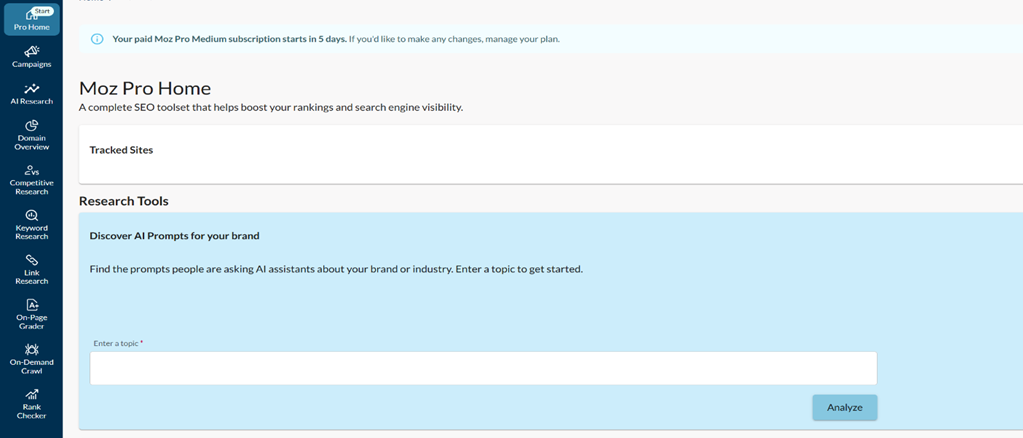Screen dimensions: 1023x438
Task: Open Keyword Research magnifier icon
Action: point(31,215)
